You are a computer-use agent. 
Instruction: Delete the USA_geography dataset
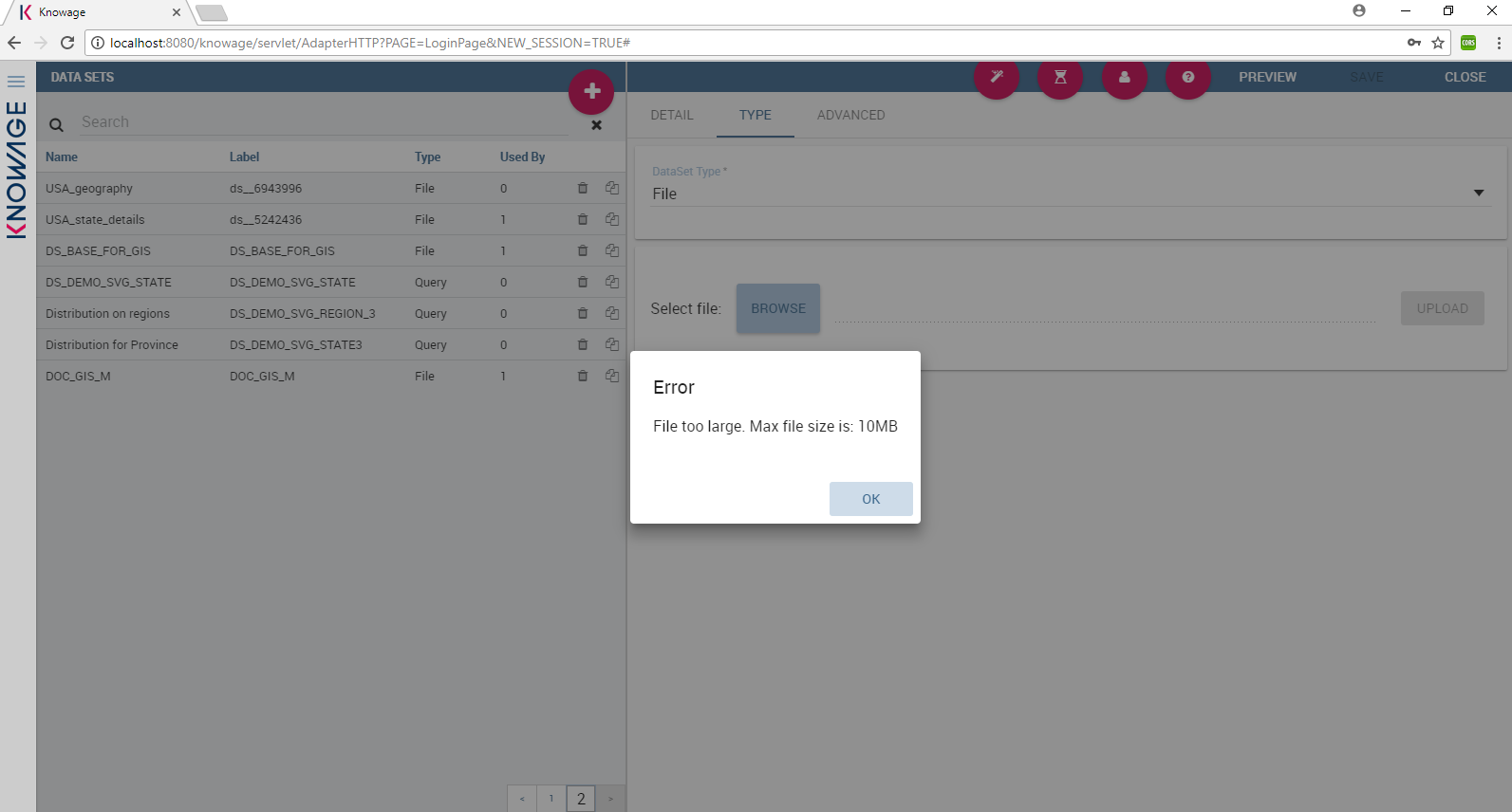(583, 189)
